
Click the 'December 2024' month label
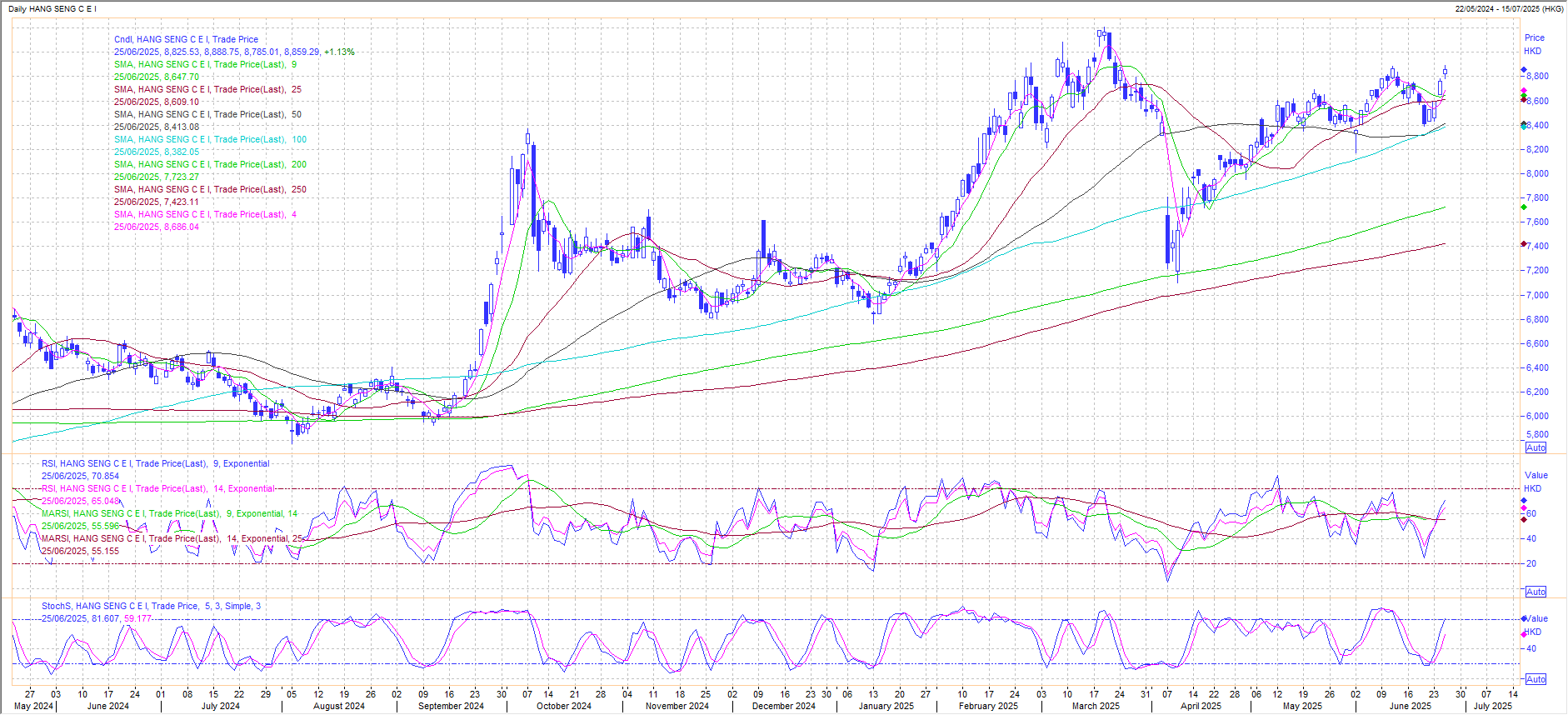(784, 706)
